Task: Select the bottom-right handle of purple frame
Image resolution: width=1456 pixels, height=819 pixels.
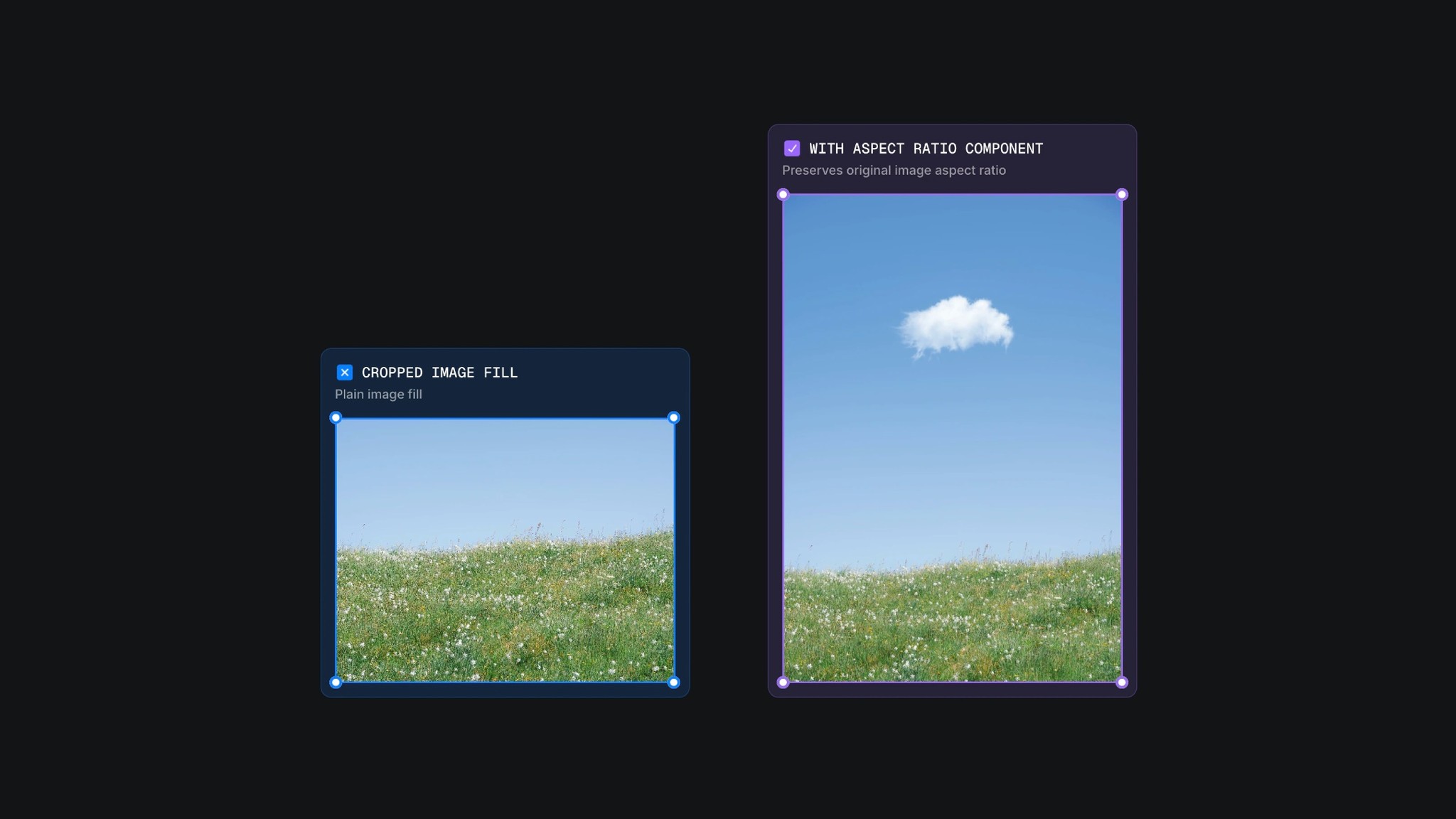Action: click(x=1122, y=682)
